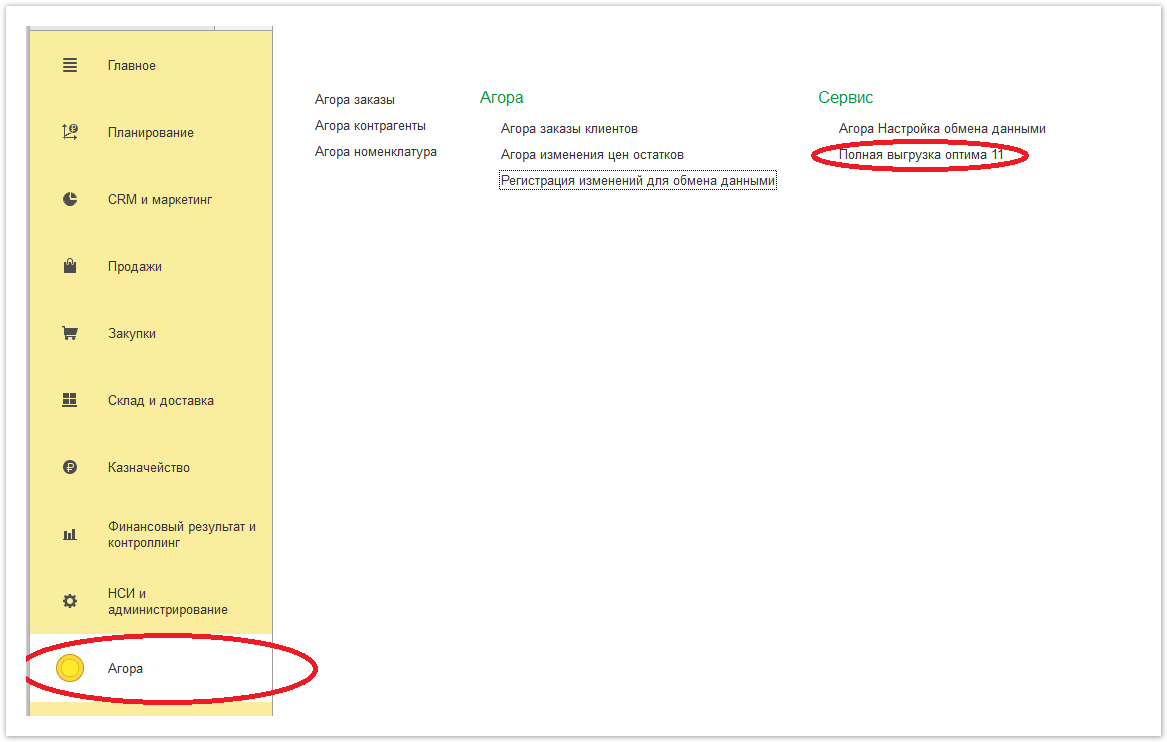Open the Главное section

132,65
